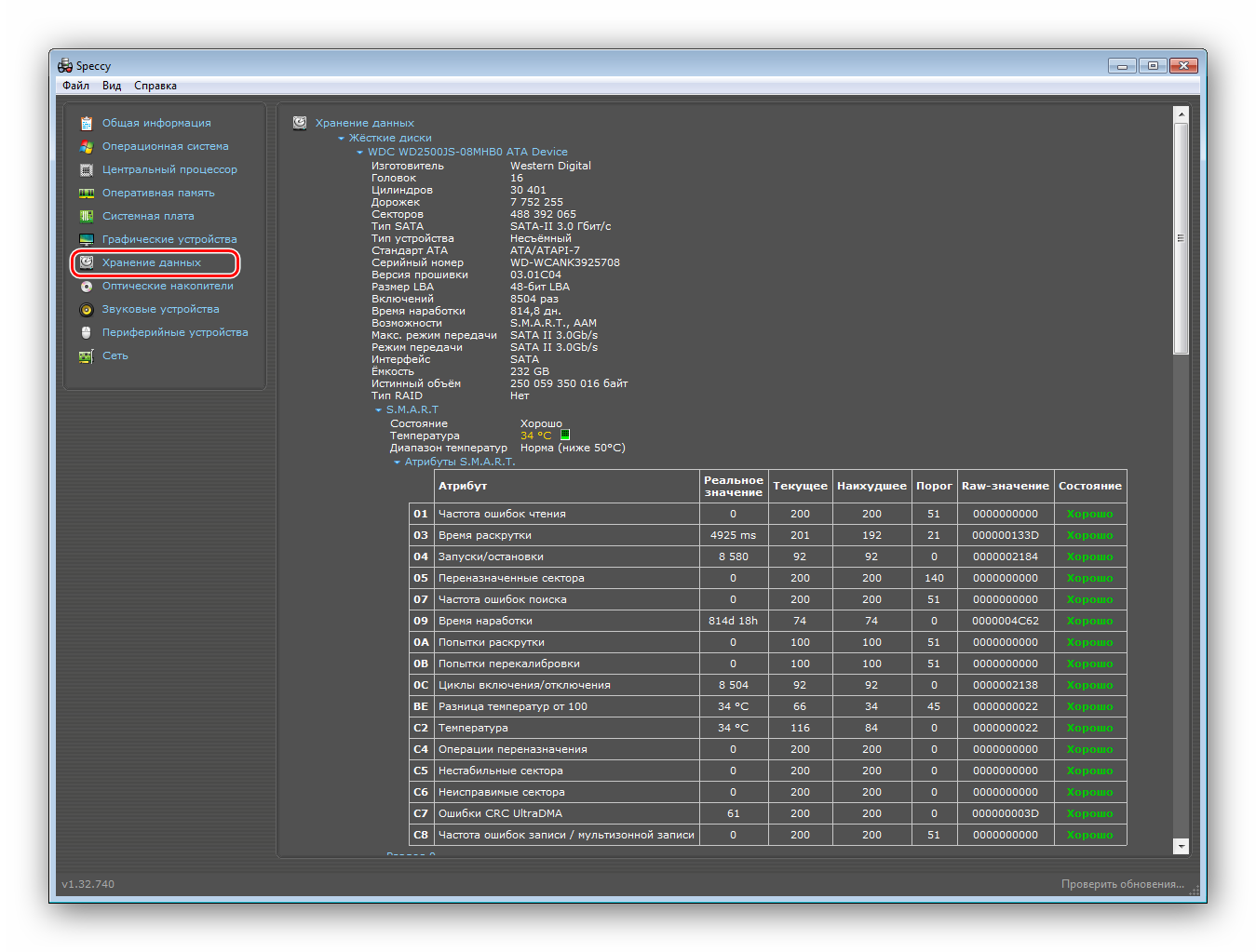Open the Файл menu
1256x952 pixels.
(75, 86)
